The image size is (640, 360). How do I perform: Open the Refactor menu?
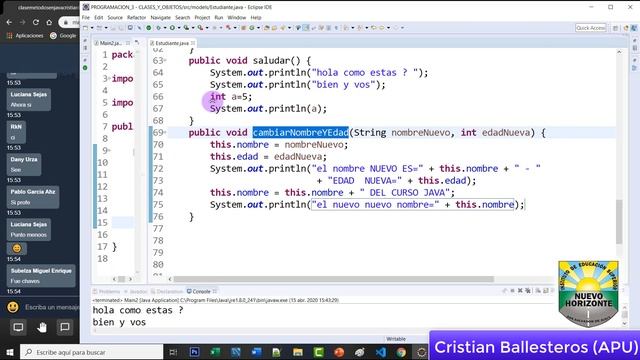pos(136,18)
